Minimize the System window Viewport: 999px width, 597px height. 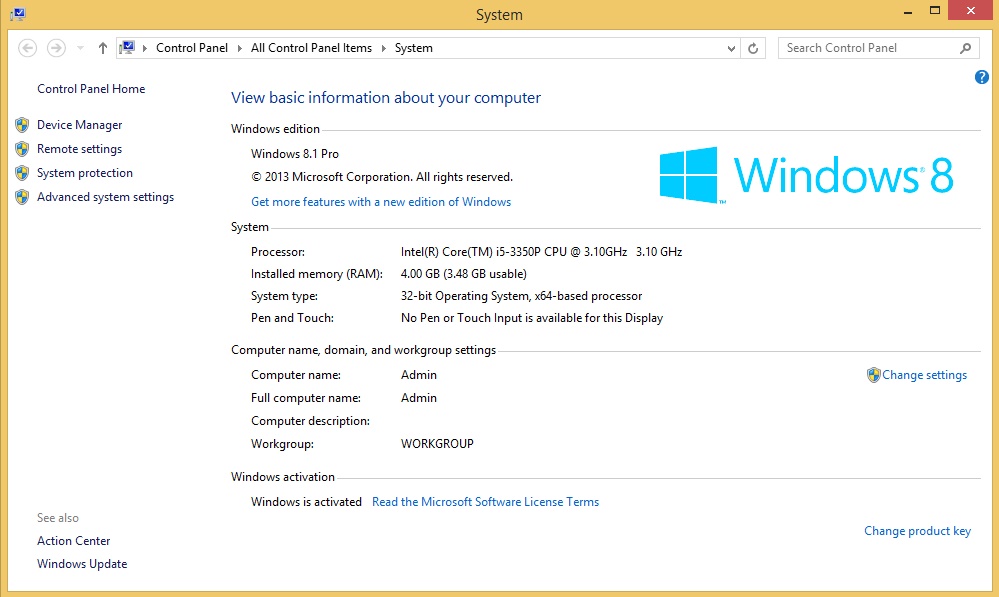[908, 11]
